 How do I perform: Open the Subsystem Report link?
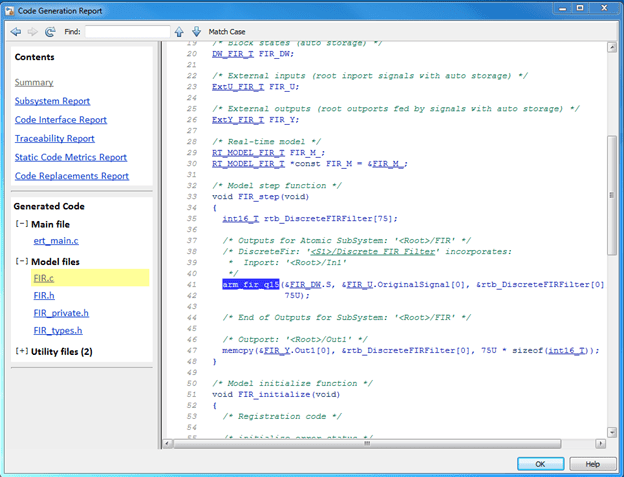click(52, 101)
